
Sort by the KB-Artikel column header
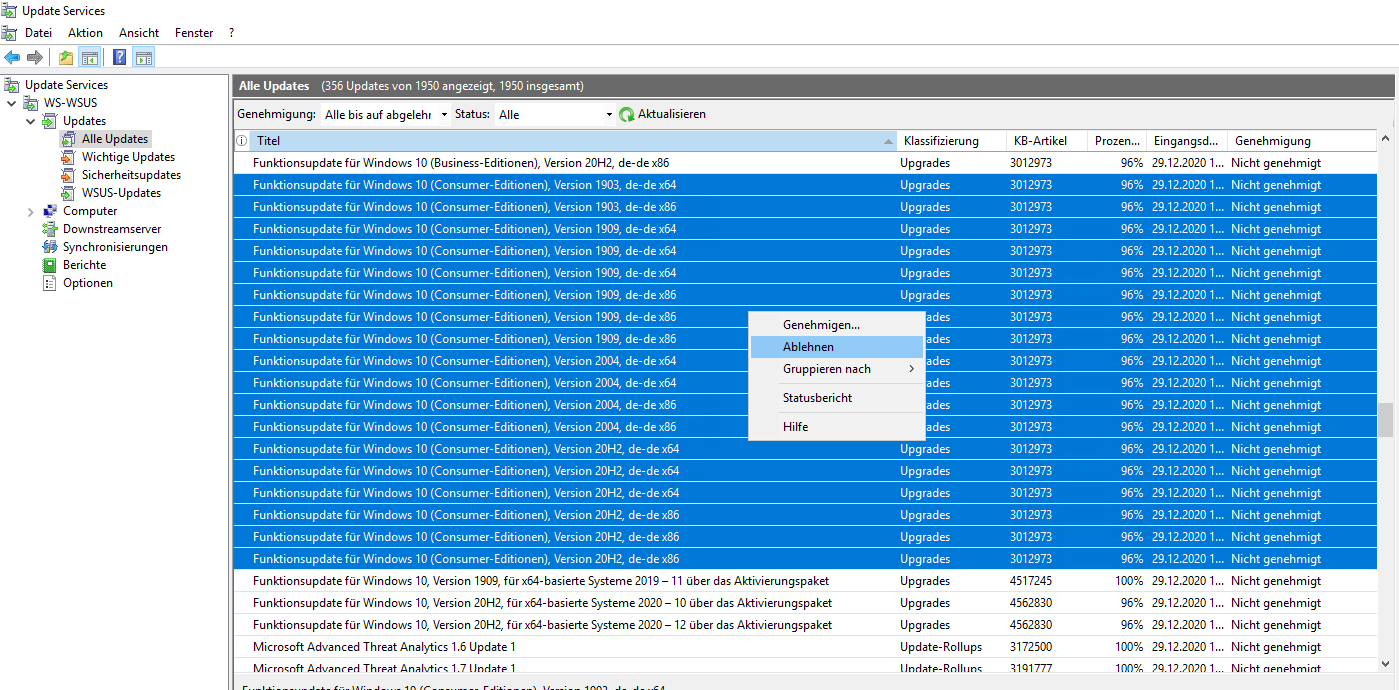tap(1046, 141)
